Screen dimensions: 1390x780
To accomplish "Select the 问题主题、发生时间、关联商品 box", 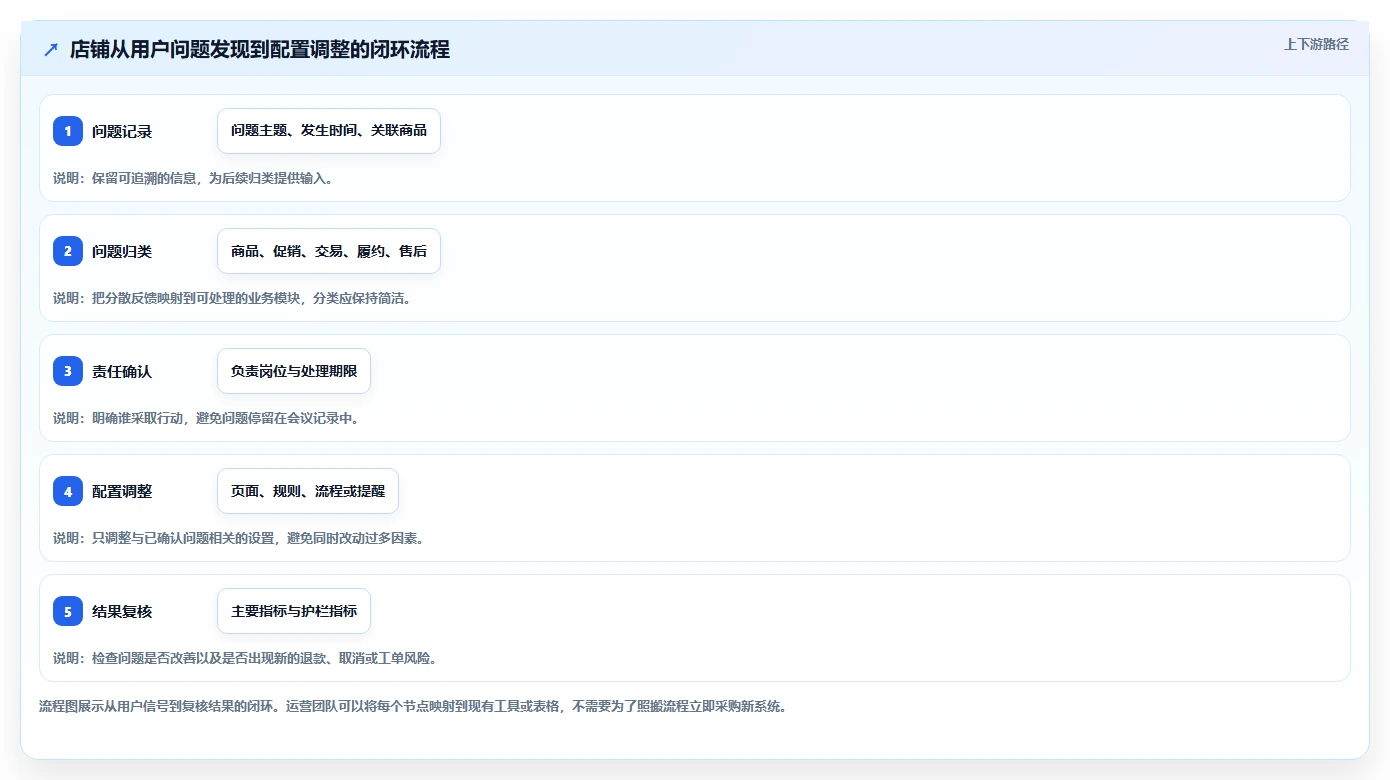I will point(329,131).
